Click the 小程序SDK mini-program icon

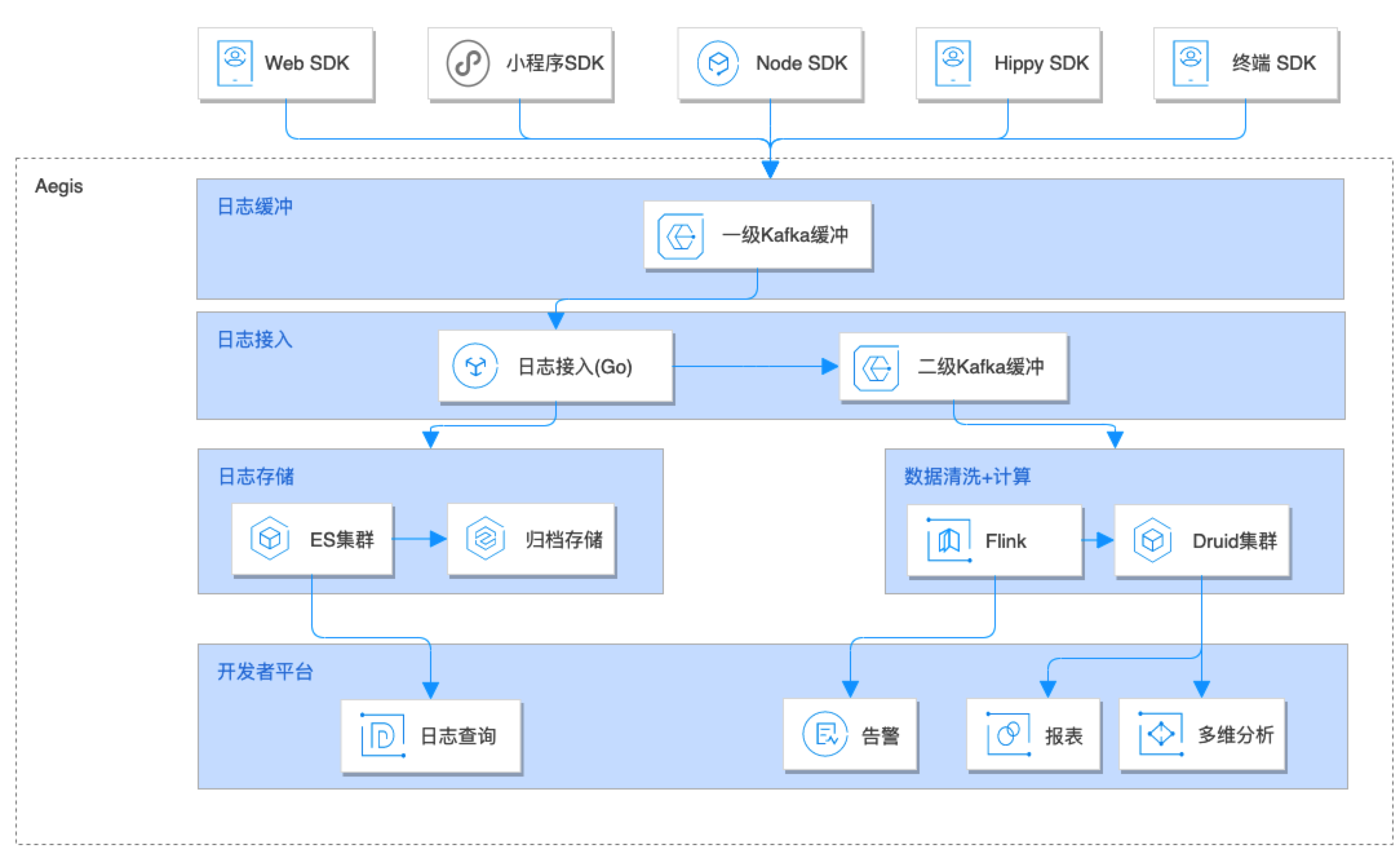(468, 63)
